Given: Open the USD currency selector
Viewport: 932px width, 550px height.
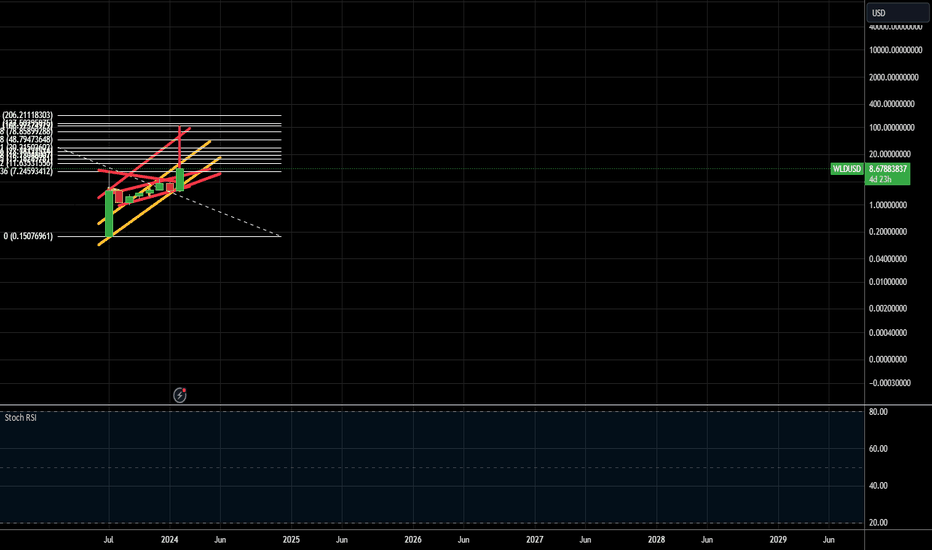Looking at the screenshot, I should tap(898, 12).
